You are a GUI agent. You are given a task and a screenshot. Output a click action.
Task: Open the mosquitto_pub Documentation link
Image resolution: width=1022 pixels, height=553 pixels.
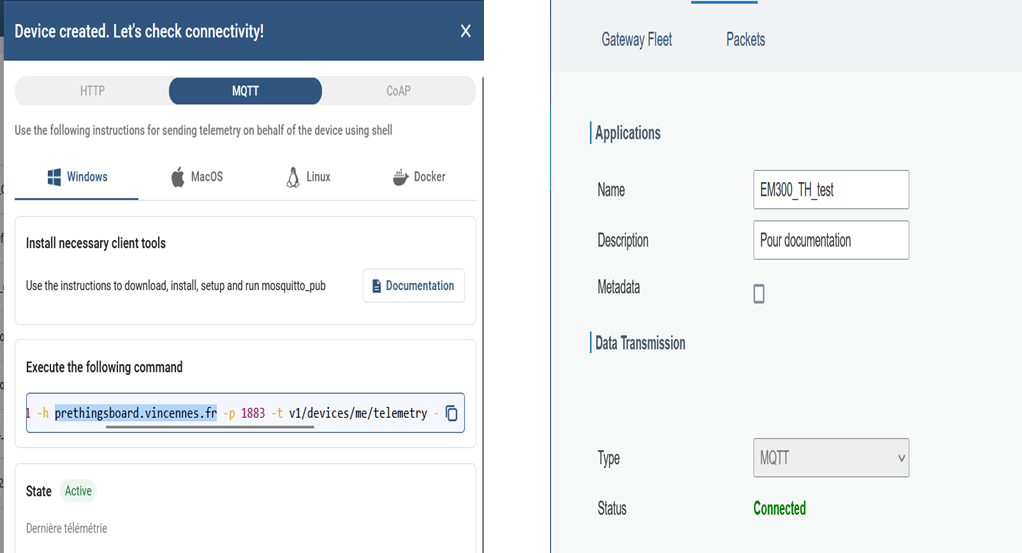coord(414,286)
